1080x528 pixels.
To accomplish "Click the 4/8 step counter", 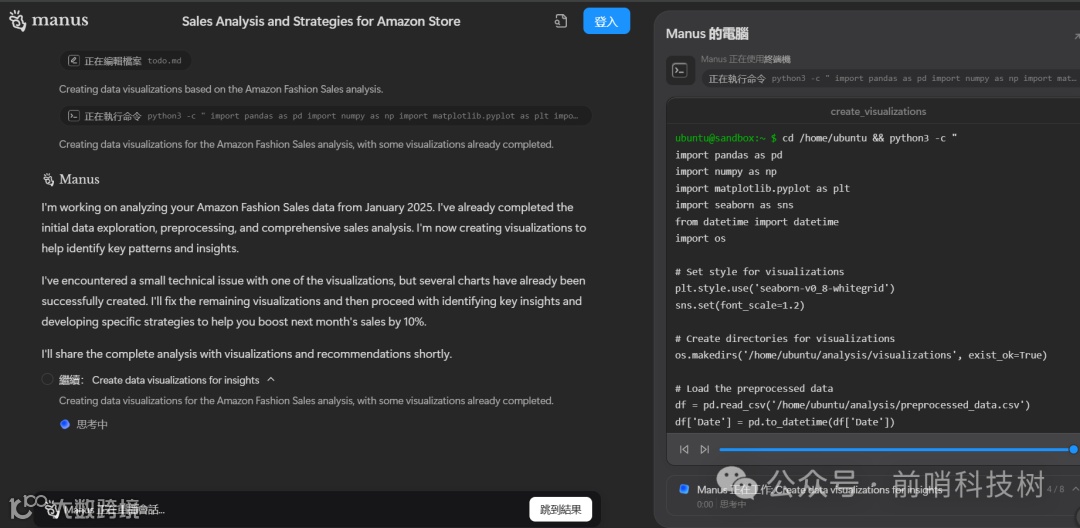I will coord(1055,489).
